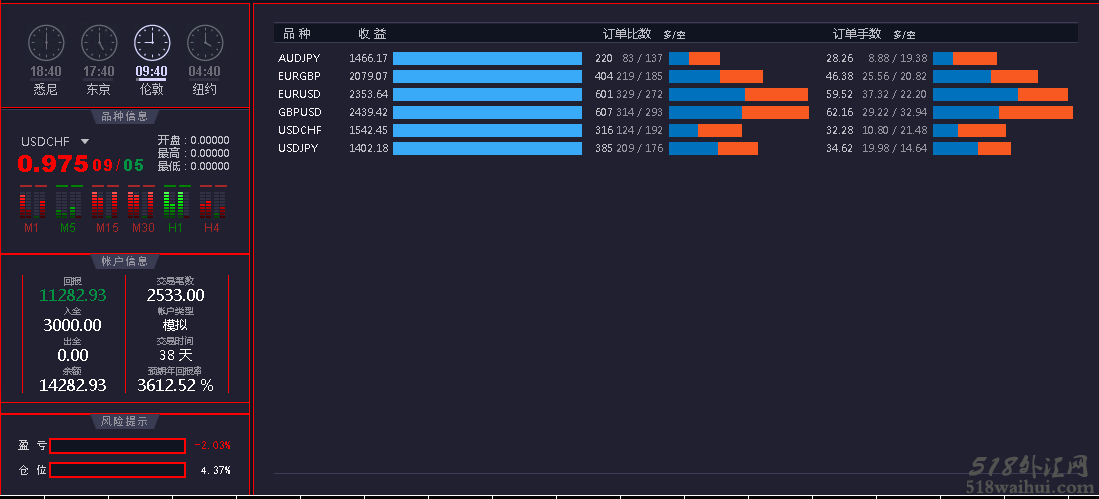
Task: Collapse the 风险提示 panel header
Action: click(x=125, y=421)
